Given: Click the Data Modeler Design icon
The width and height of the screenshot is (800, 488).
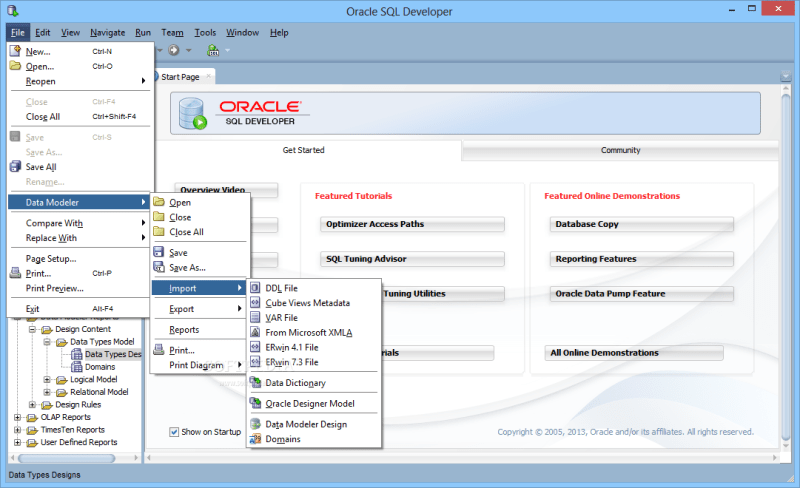Looking at the screenshot, I should point(255,424).
